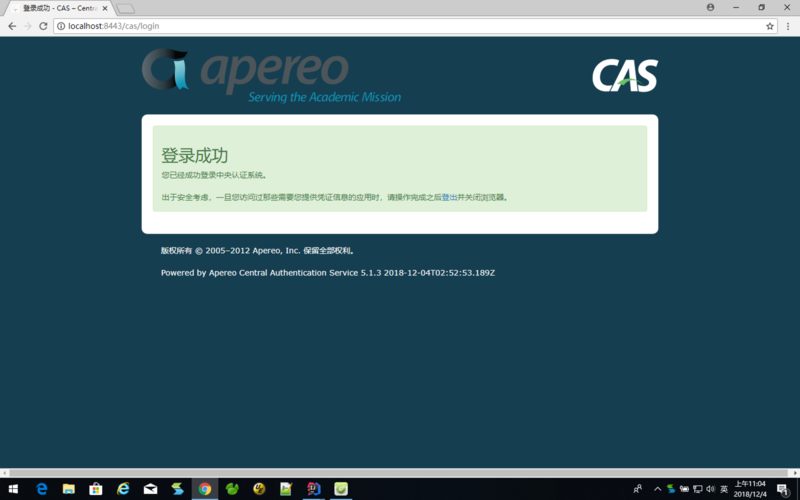Open the clock showing 上午11:04

click(x=750, y=489)
